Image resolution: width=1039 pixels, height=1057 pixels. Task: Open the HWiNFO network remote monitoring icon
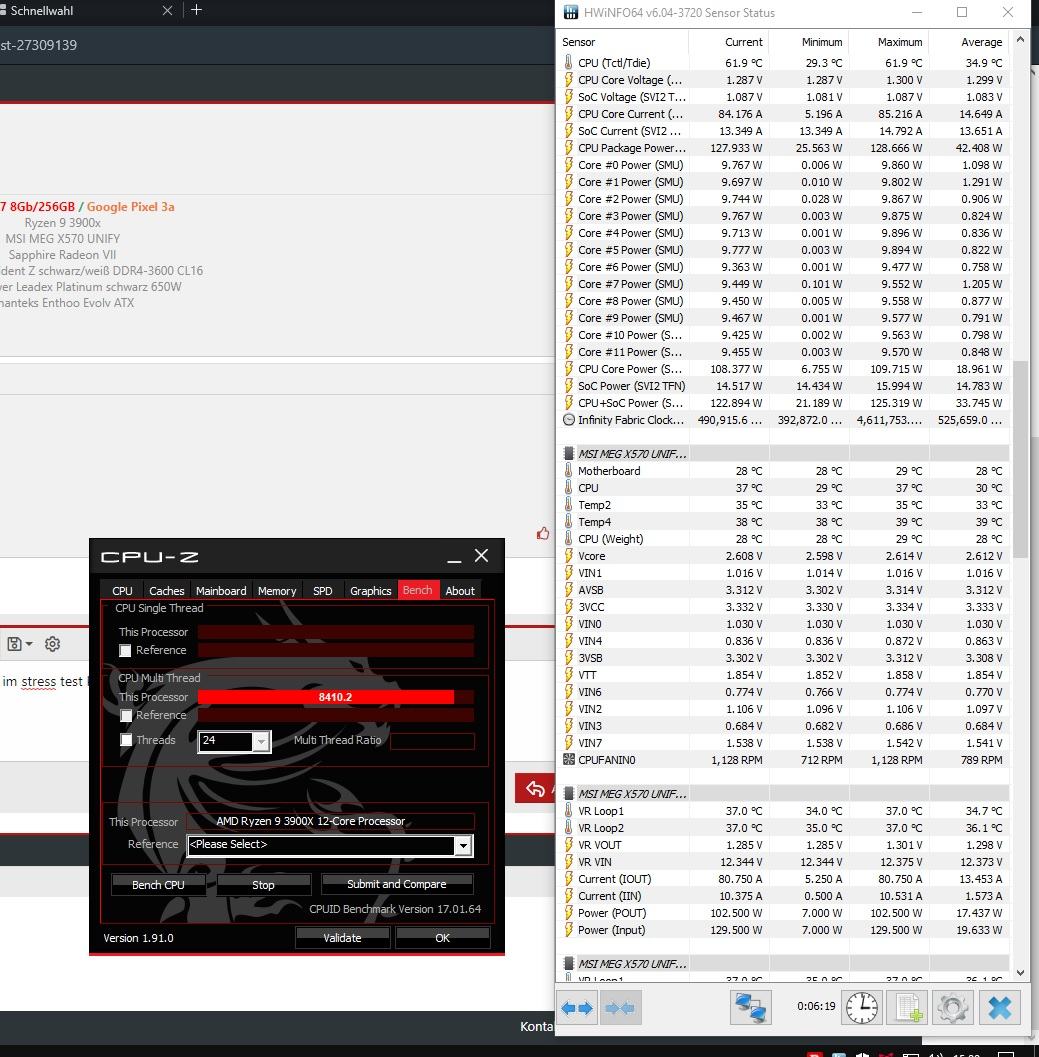750,1008
